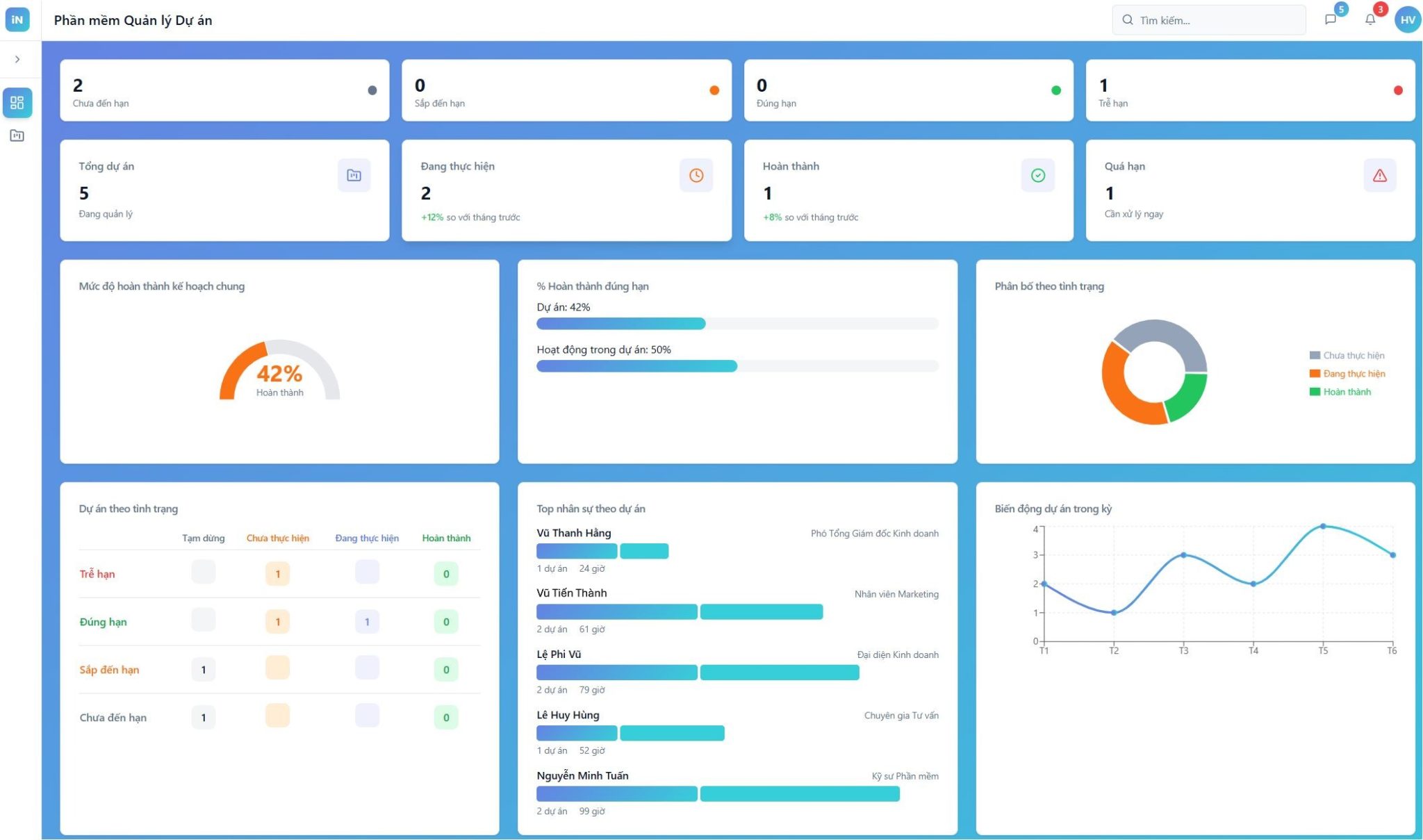Click the iN app logo
Image resolution: width=1423 pixels, height=840 pixels.
[x=17, y=19]
